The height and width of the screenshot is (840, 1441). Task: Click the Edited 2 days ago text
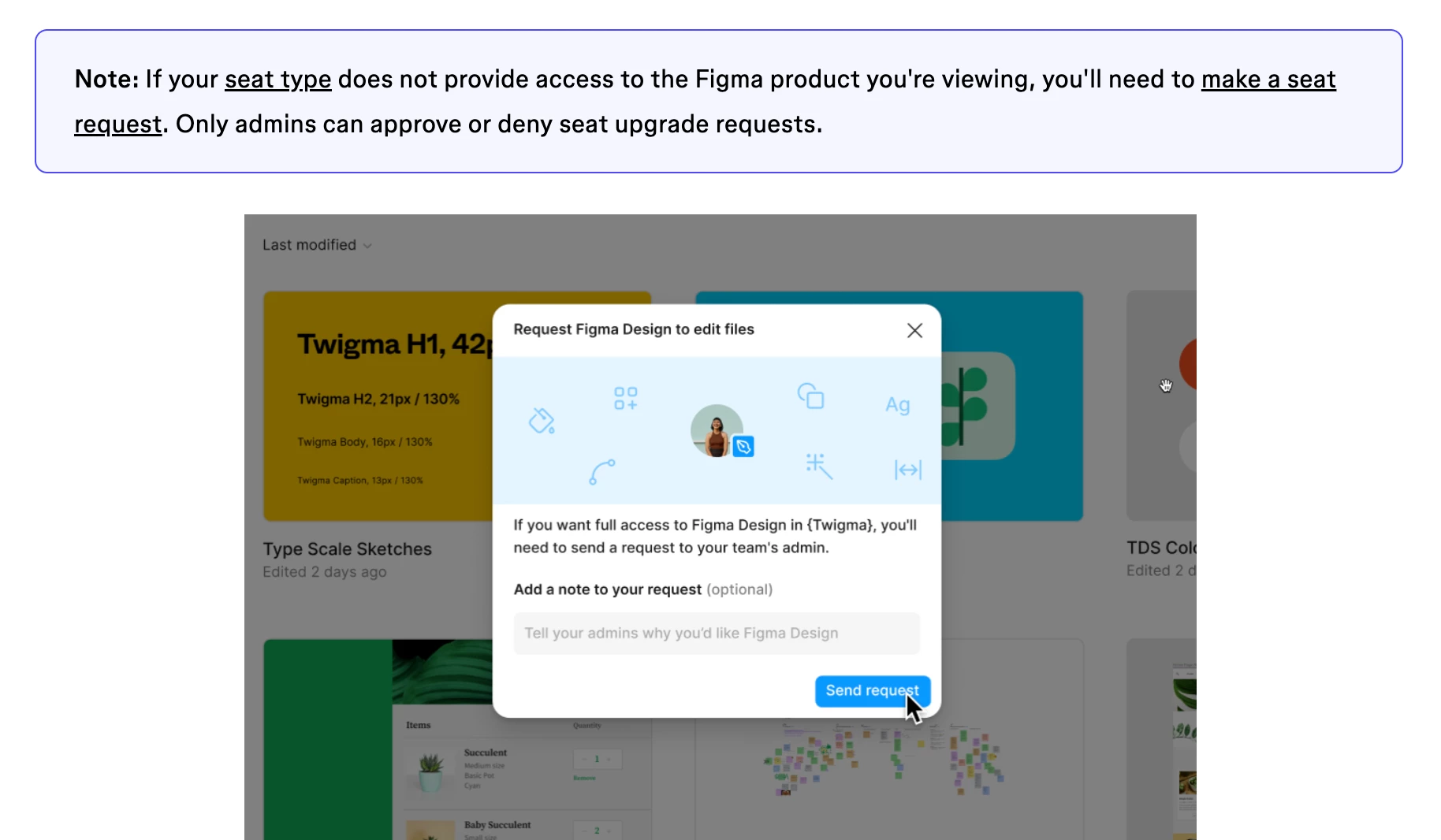tap(325, 572)
